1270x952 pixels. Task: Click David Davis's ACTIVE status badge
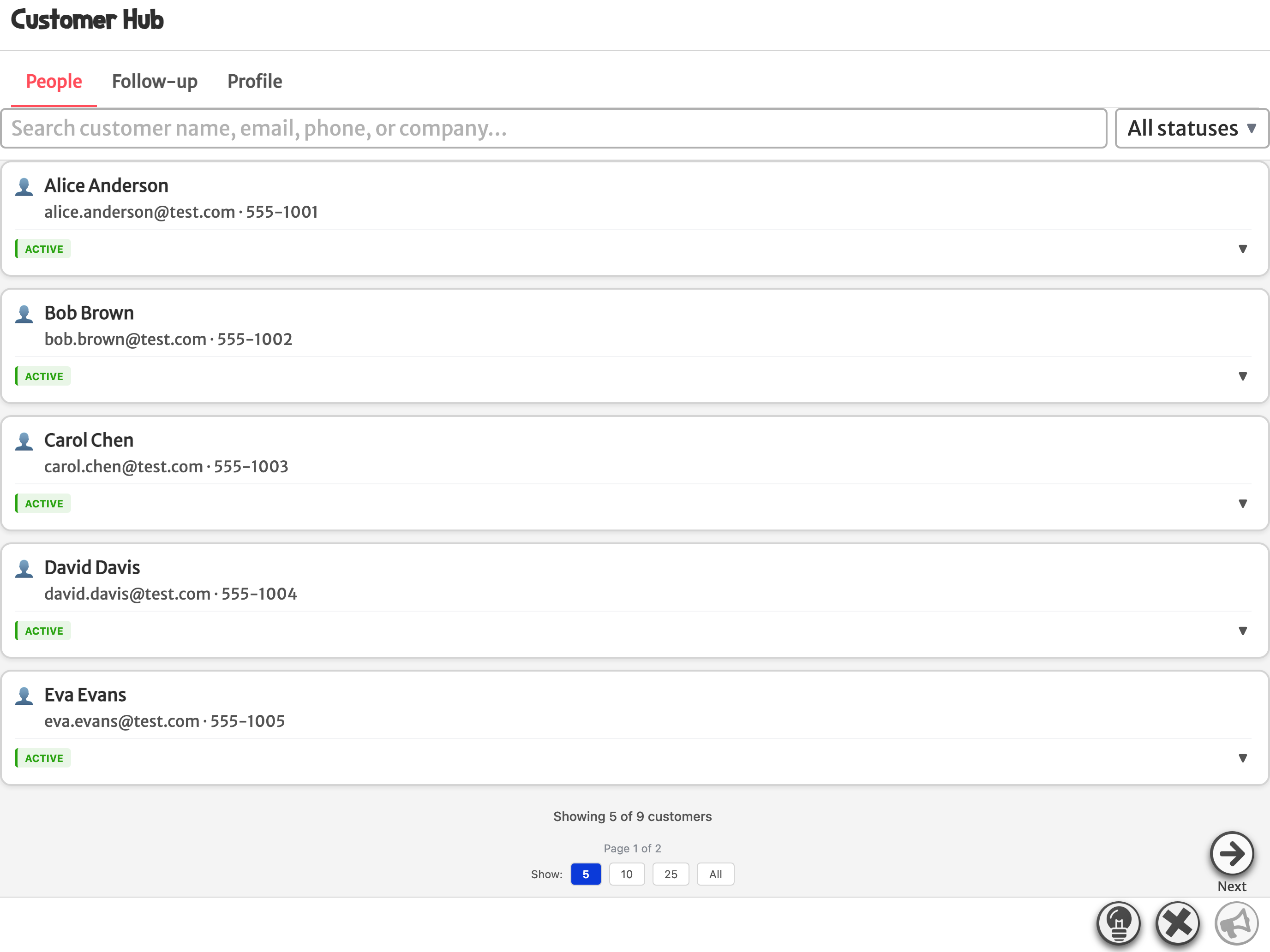(43, 631)
